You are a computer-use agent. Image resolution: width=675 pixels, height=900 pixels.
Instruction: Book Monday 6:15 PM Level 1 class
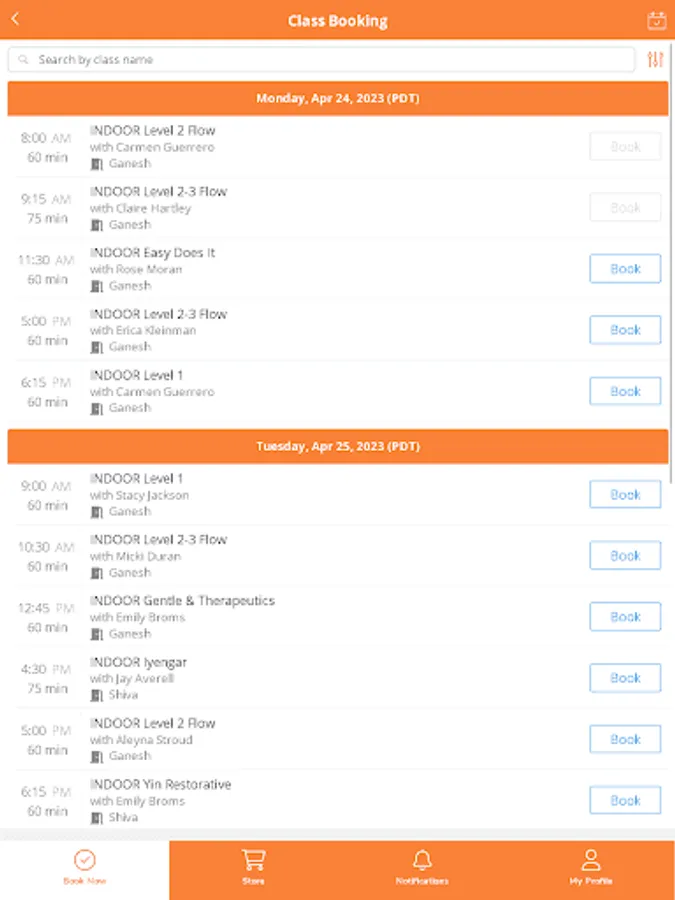click(x=625, y=391)
